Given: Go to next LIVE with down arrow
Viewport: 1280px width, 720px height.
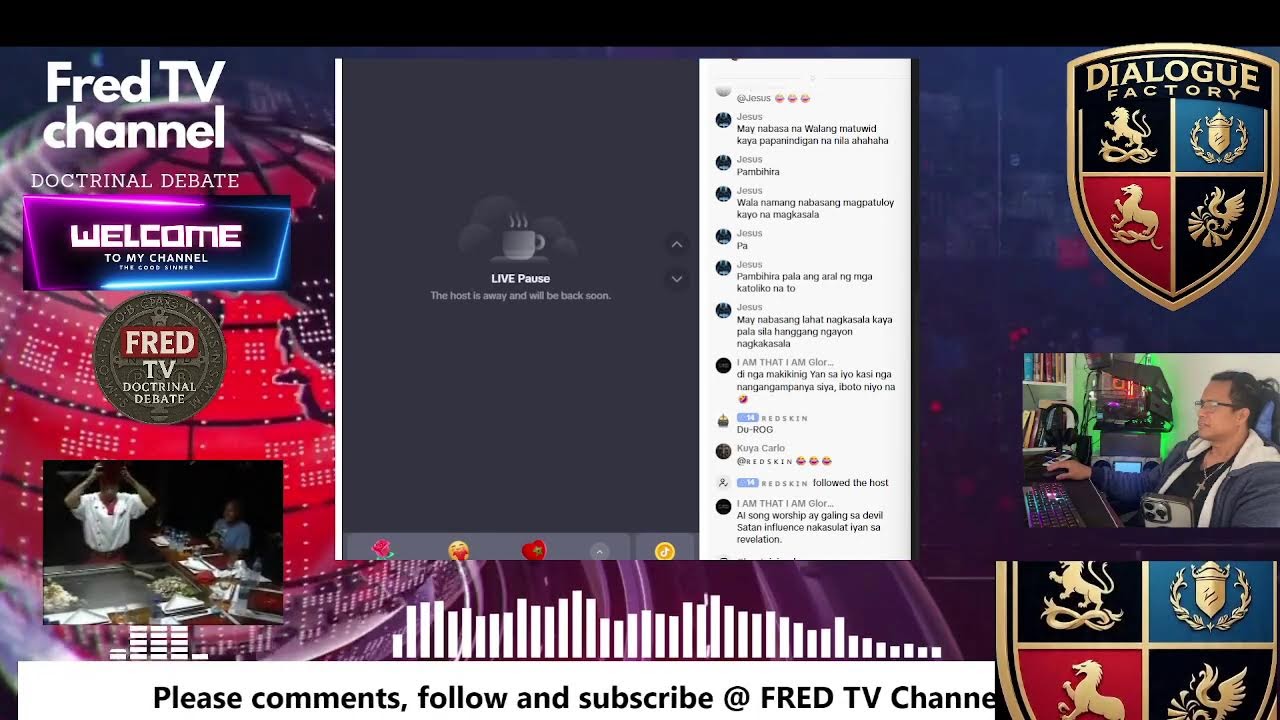Looking at the screenshot, I should coord(677,279).
